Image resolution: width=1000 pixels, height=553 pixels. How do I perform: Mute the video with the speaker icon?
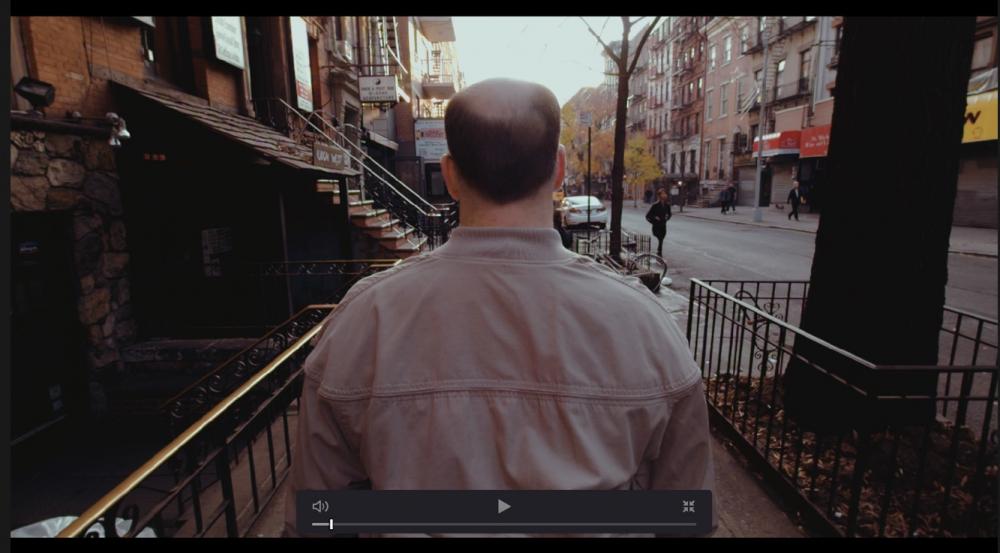(320, 506)
